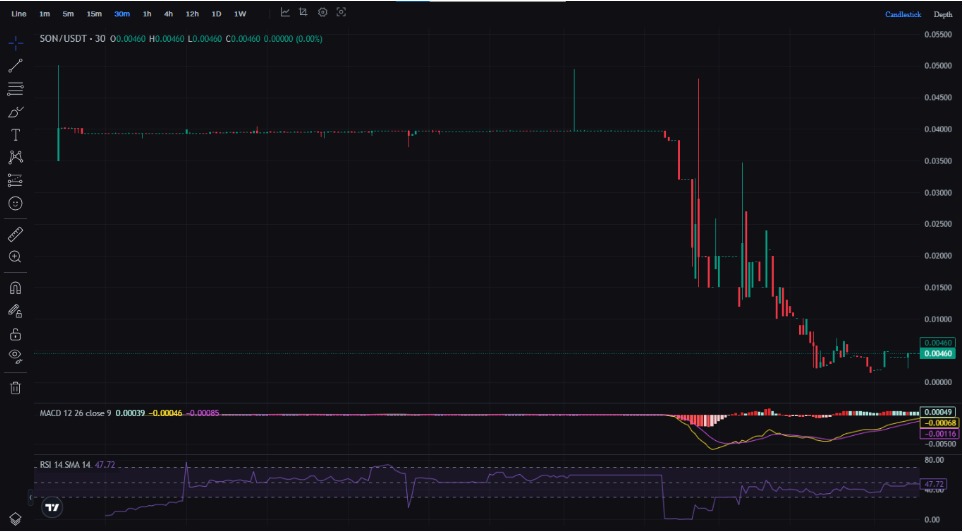Select the 15m timeframe
The image size is (964, 532).
pyautogui.click(x=94, y=14)
